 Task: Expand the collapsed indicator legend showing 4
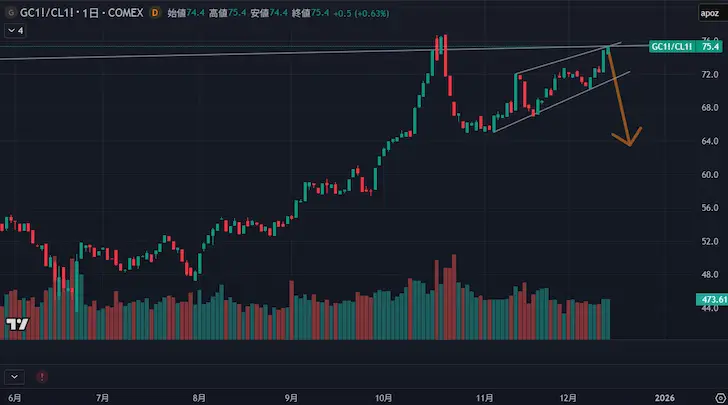pos(16,31)
